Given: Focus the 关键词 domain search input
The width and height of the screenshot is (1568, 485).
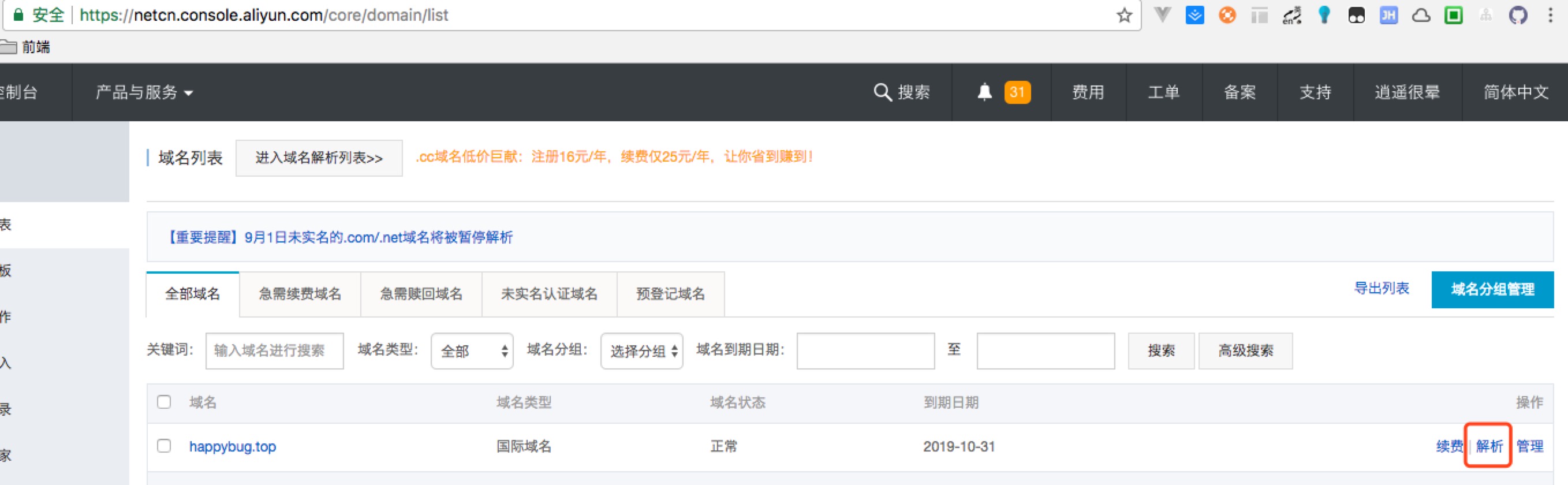Looking at the screenshot, I should tap(275, 350).
